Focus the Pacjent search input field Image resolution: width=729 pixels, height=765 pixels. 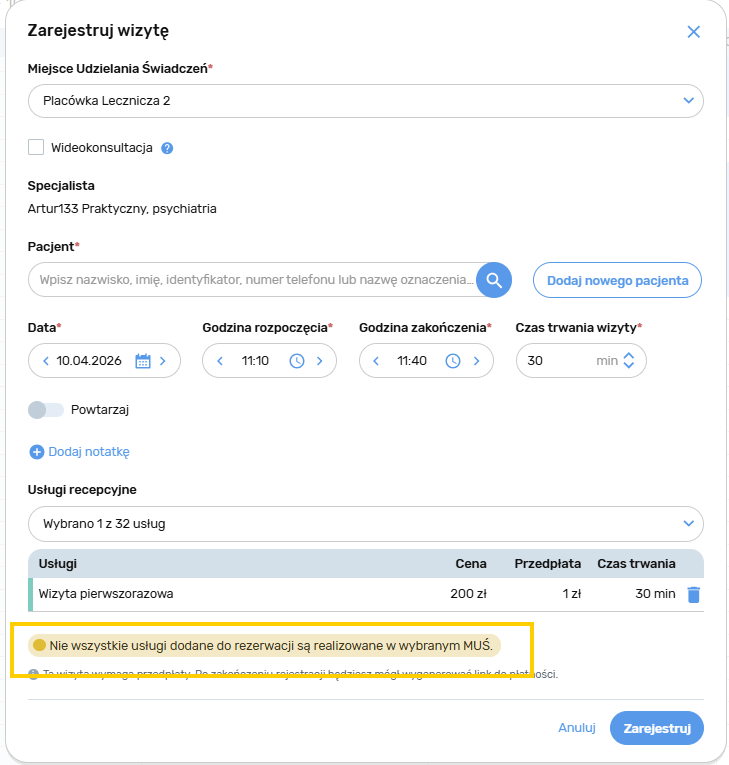point(255,280)
